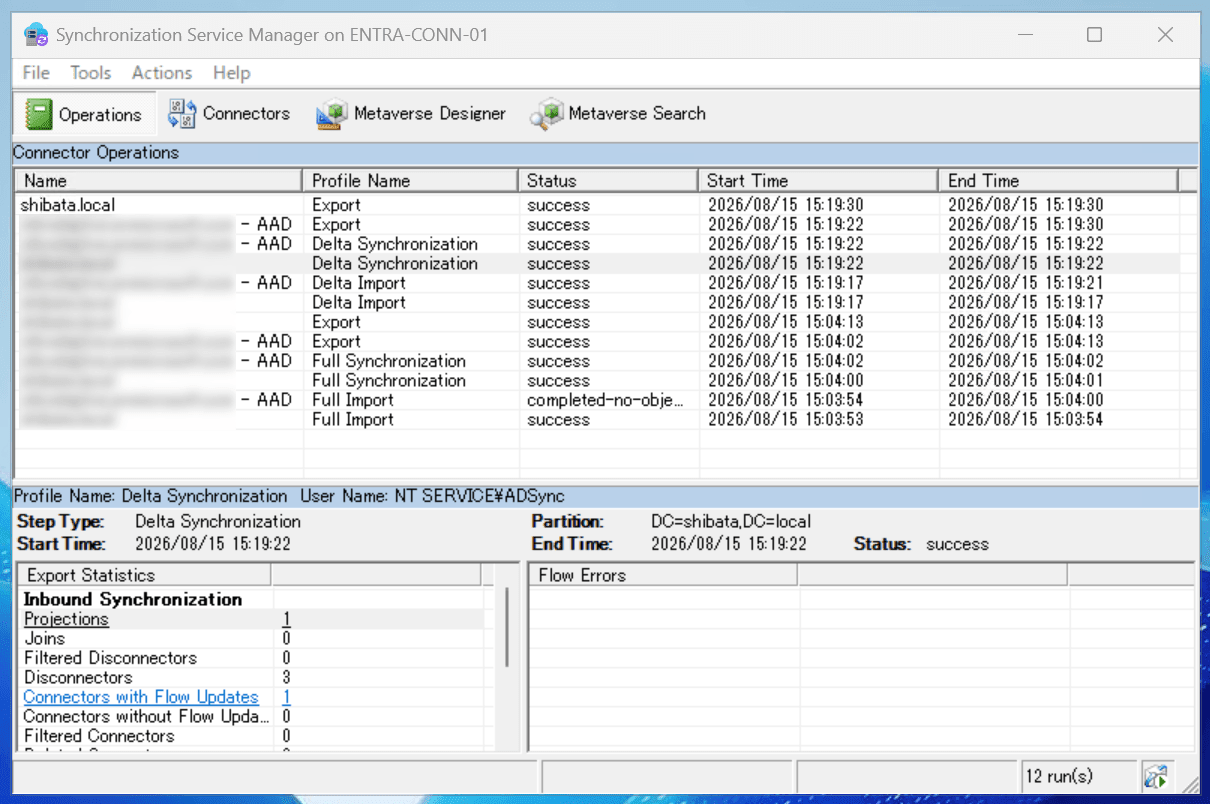Open the Actions menu

162,73
